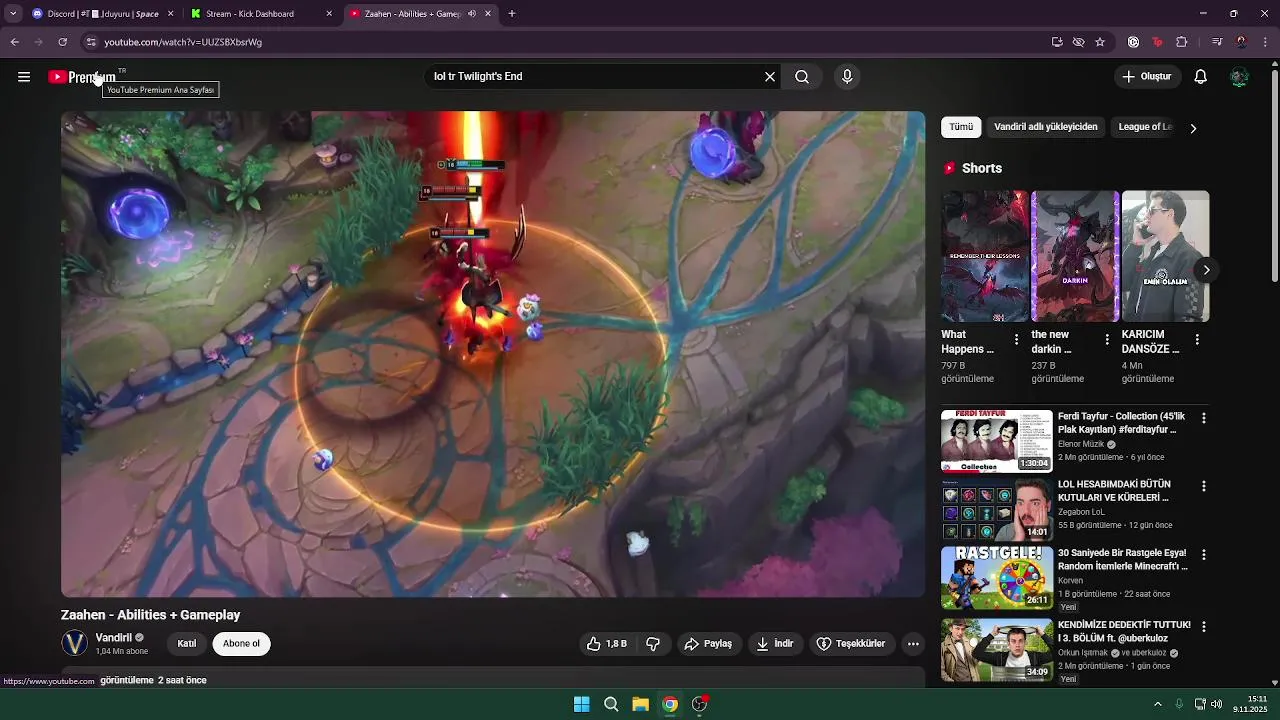Open the Ferdi Tayfur Collection video thumbnail
This screenshot has width=1280, height=720.
996,441
